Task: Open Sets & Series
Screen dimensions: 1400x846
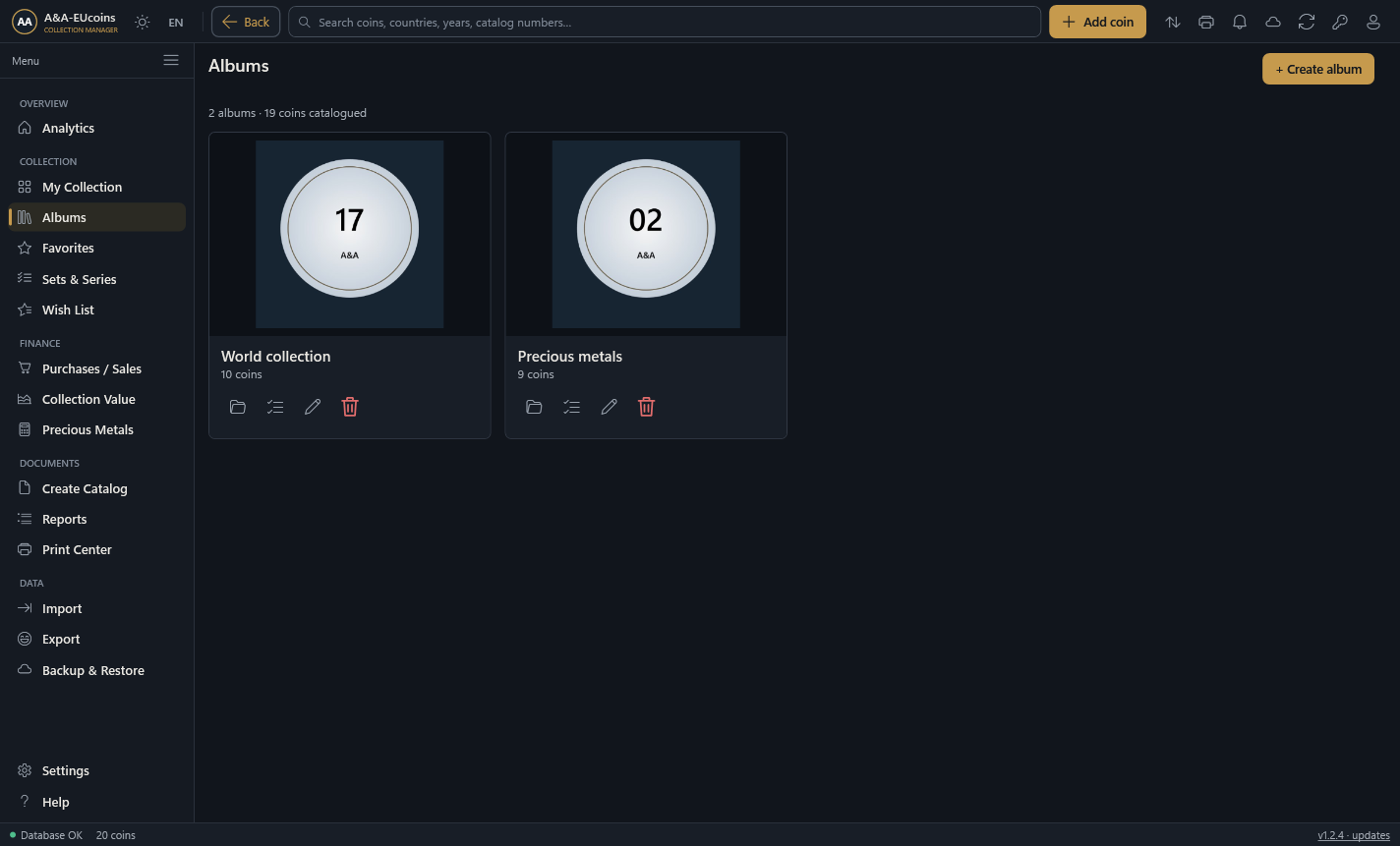Action: 96,279
